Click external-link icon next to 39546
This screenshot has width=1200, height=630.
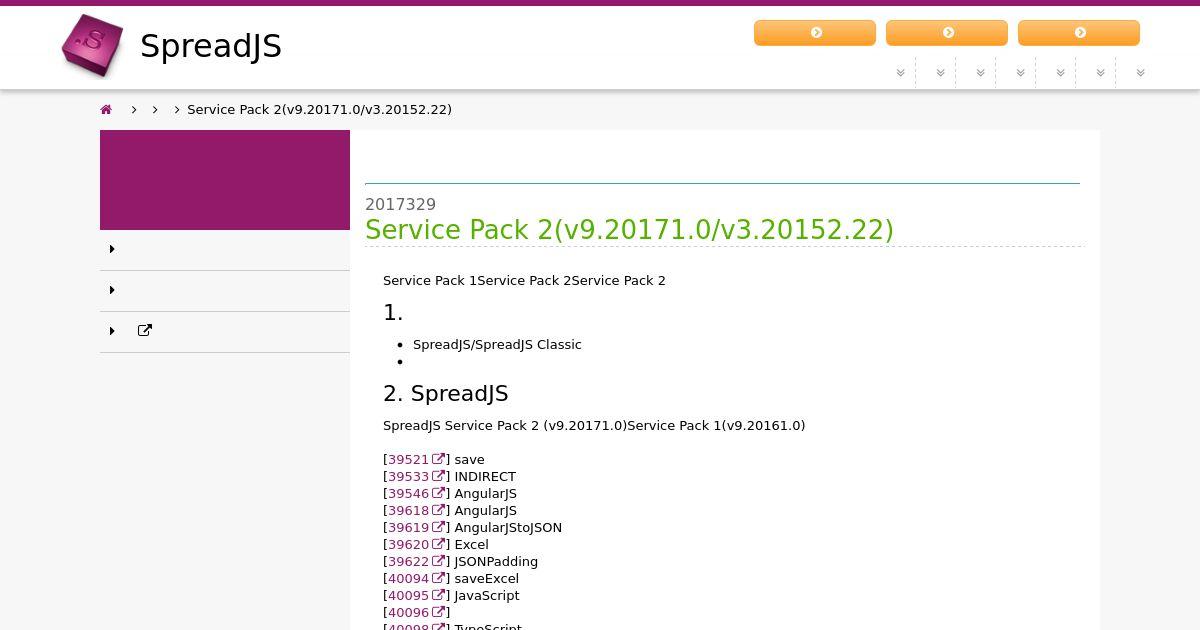tap(438, 493)
